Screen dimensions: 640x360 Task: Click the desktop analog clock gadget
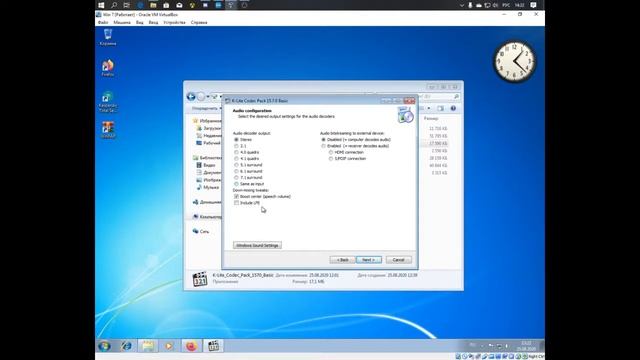(515, 62)
